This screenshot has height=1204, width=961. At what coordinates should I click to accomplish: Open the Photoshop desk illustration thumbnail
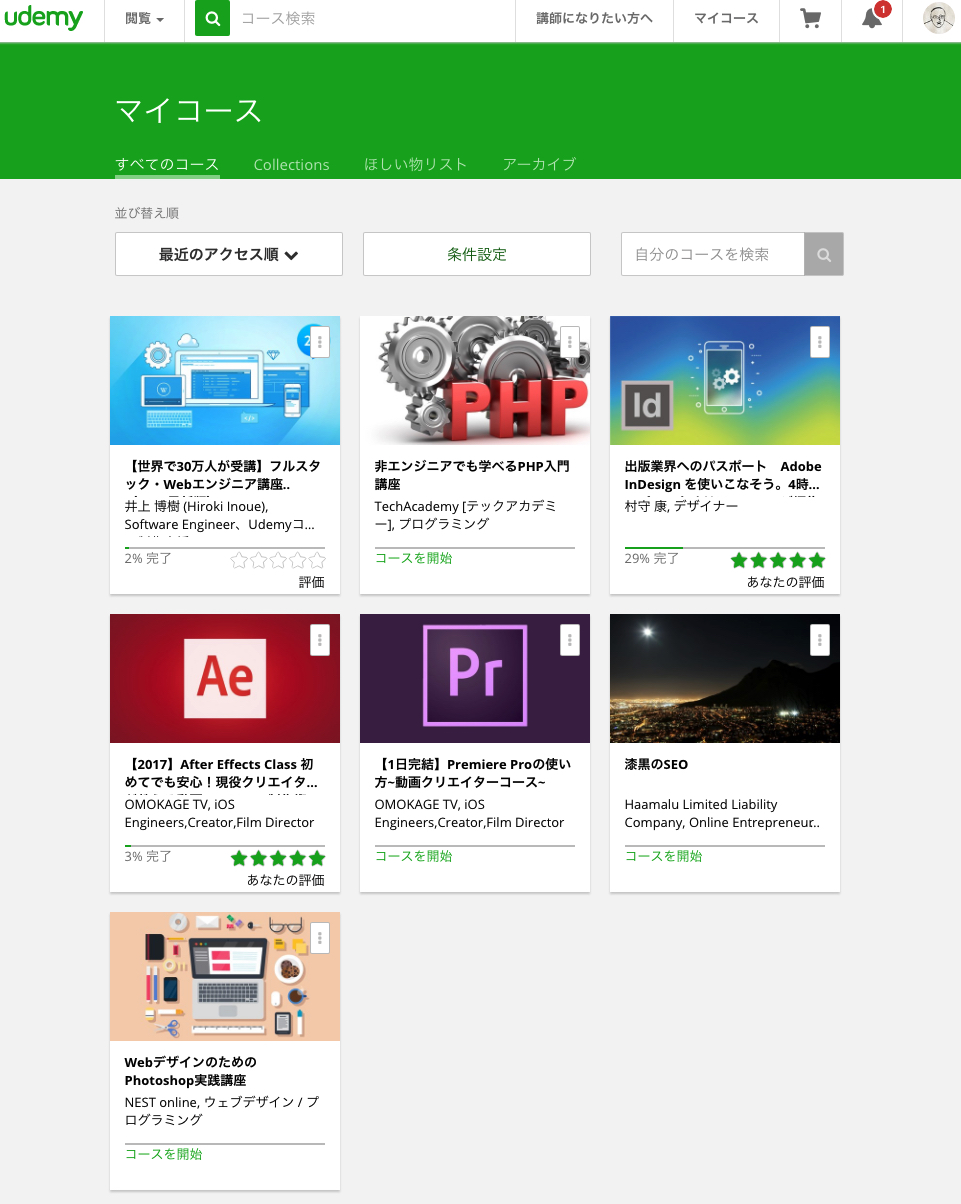(x=225, y=977)
